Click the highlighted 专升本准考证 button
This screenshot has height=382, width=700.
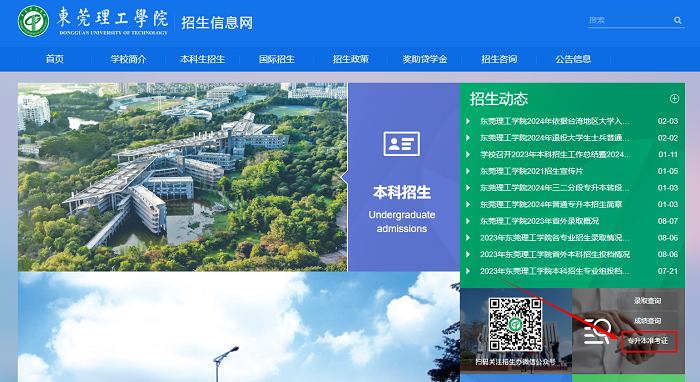point(649,341)
